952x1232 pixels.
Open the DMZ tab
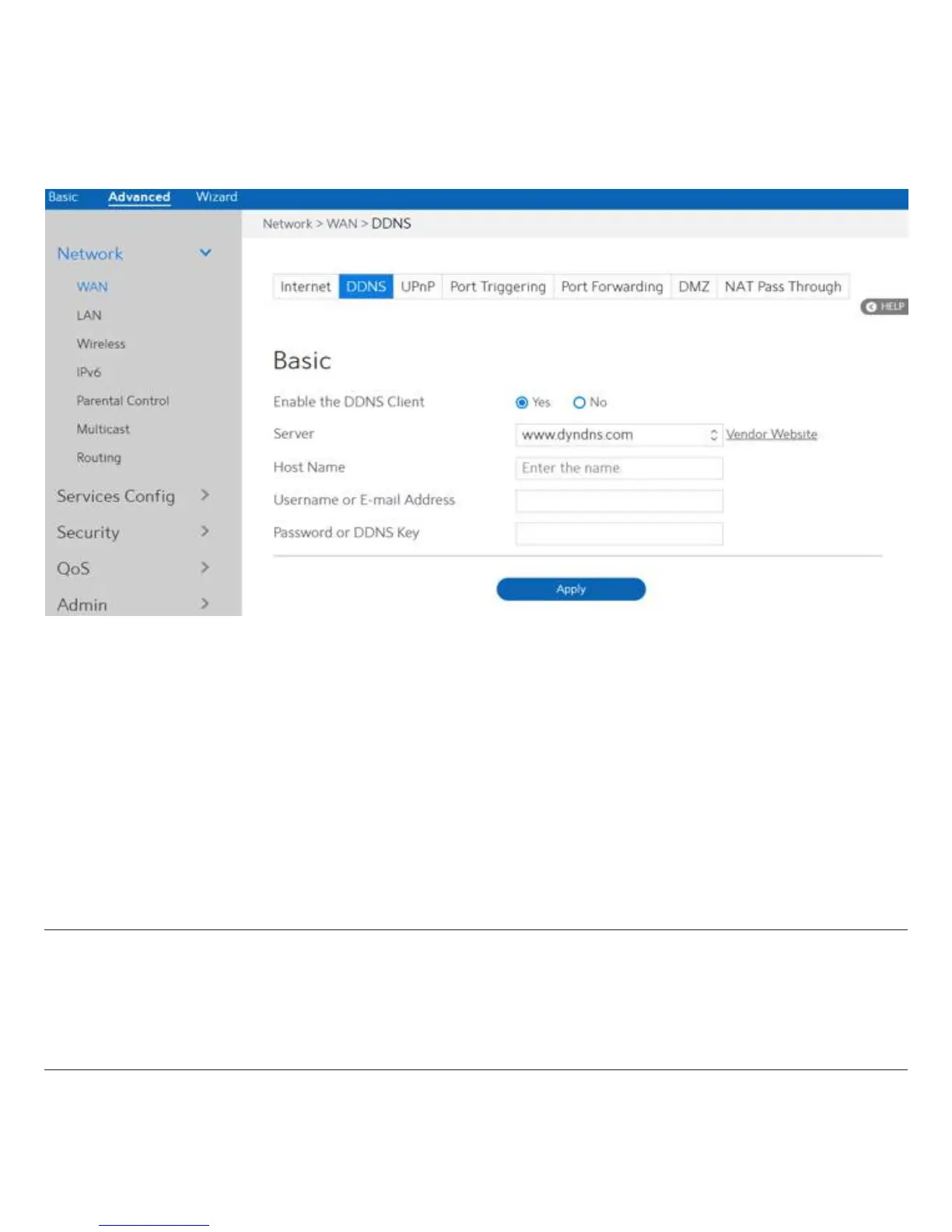click(694, 286)
